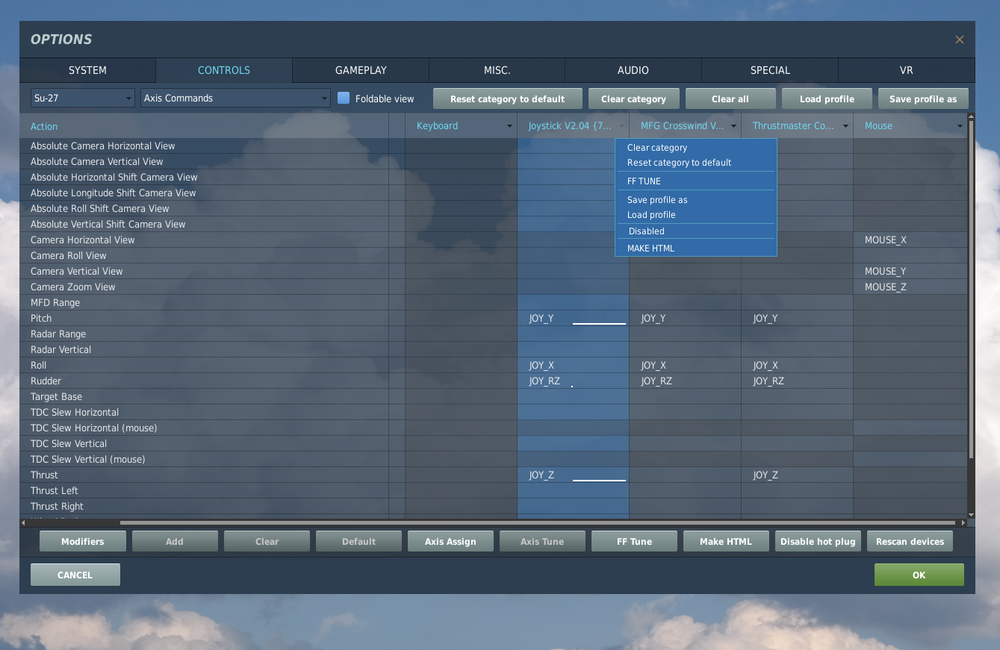
Task: Close the Options window with the X
Action: (x=959, y=40)
